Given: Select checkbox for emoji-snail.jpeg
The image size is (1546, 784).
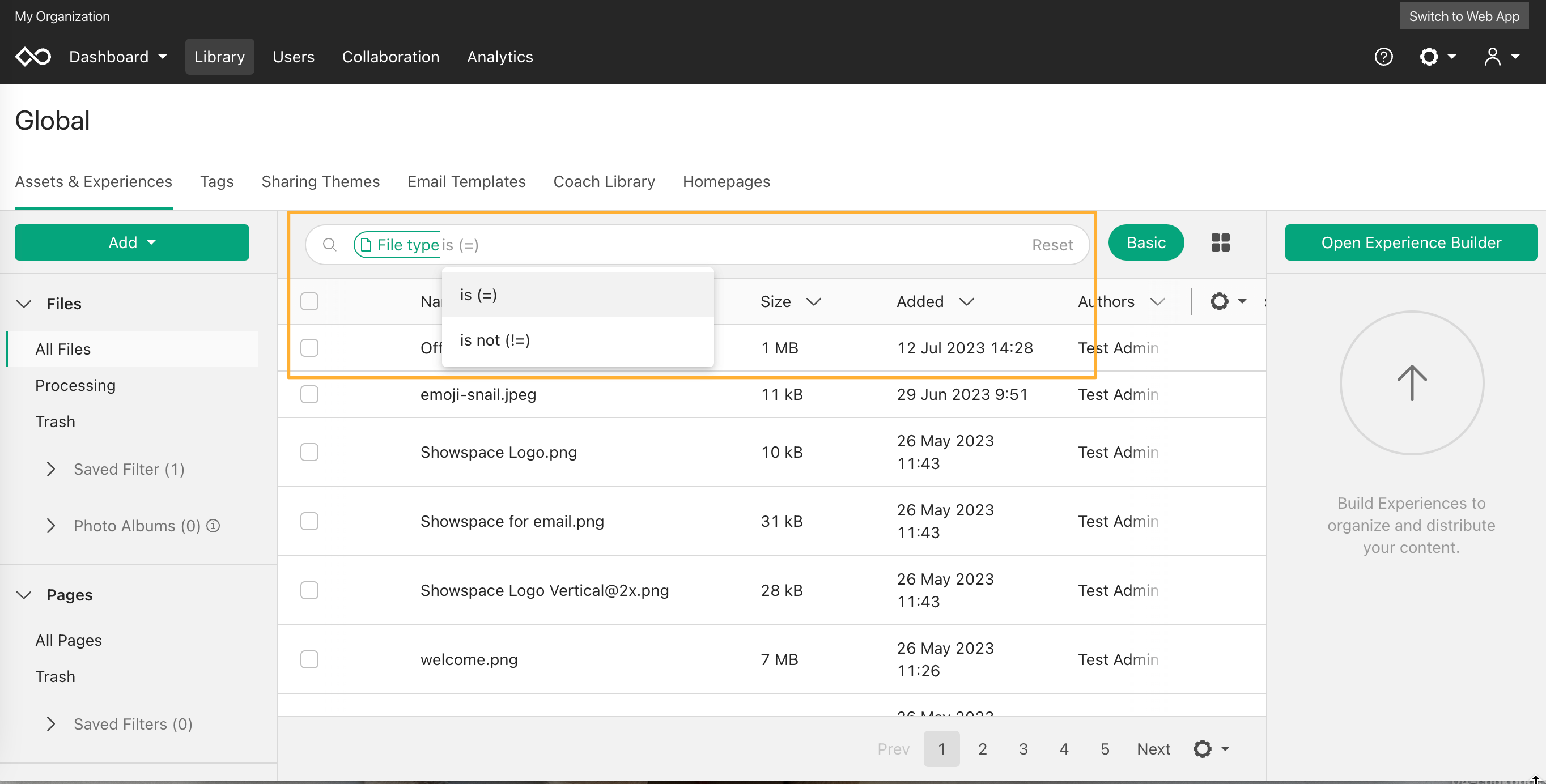Looking at the screenshot, I should (309, 394).
